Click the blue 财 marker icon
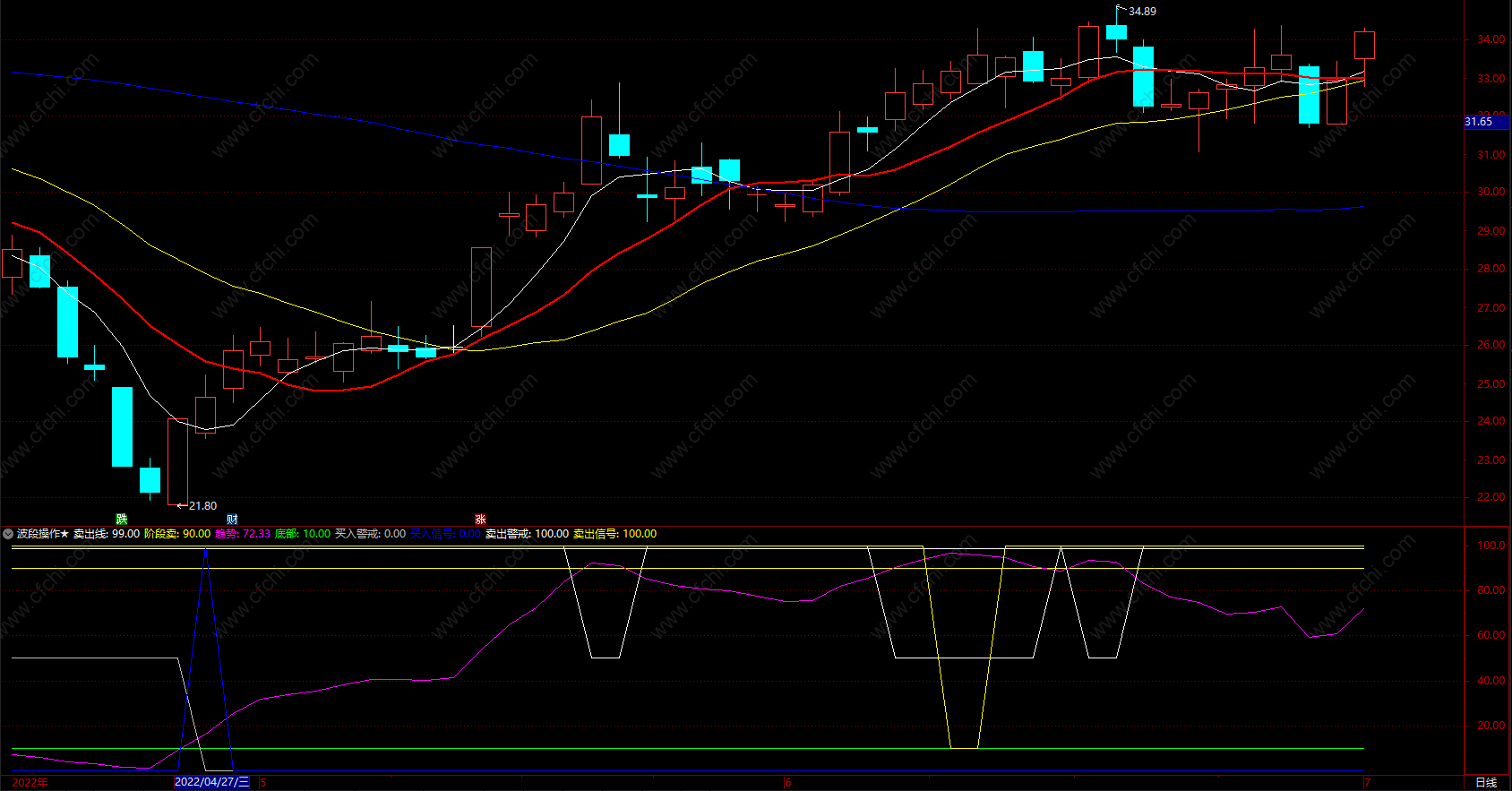1512x791 pixels. tap(232, 520)
